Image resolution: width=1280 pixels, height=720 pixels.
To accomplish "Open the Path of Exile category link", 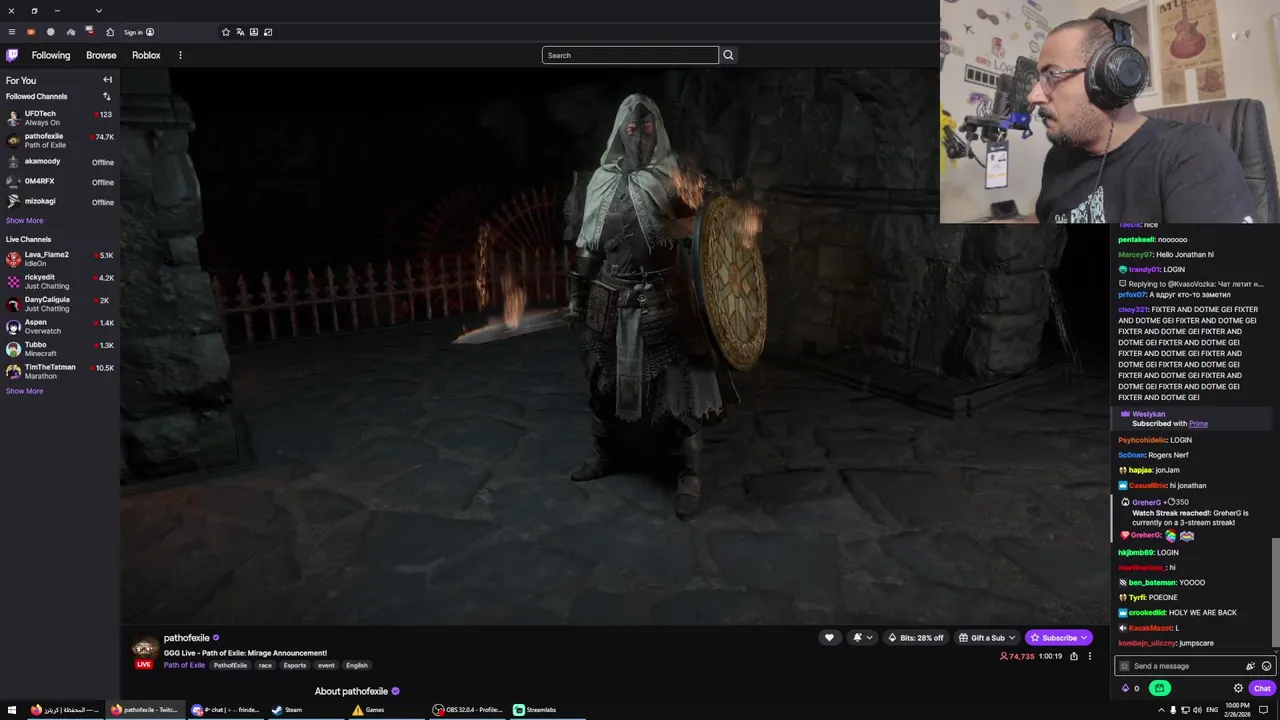I will pos(185,665).
